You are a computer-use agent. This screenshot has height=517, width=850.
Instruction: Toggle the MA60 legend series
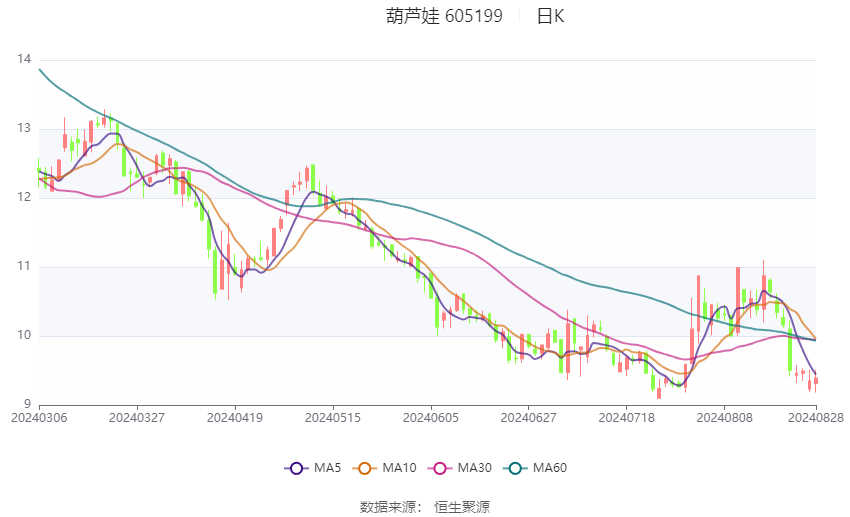(x=535, y=468)
